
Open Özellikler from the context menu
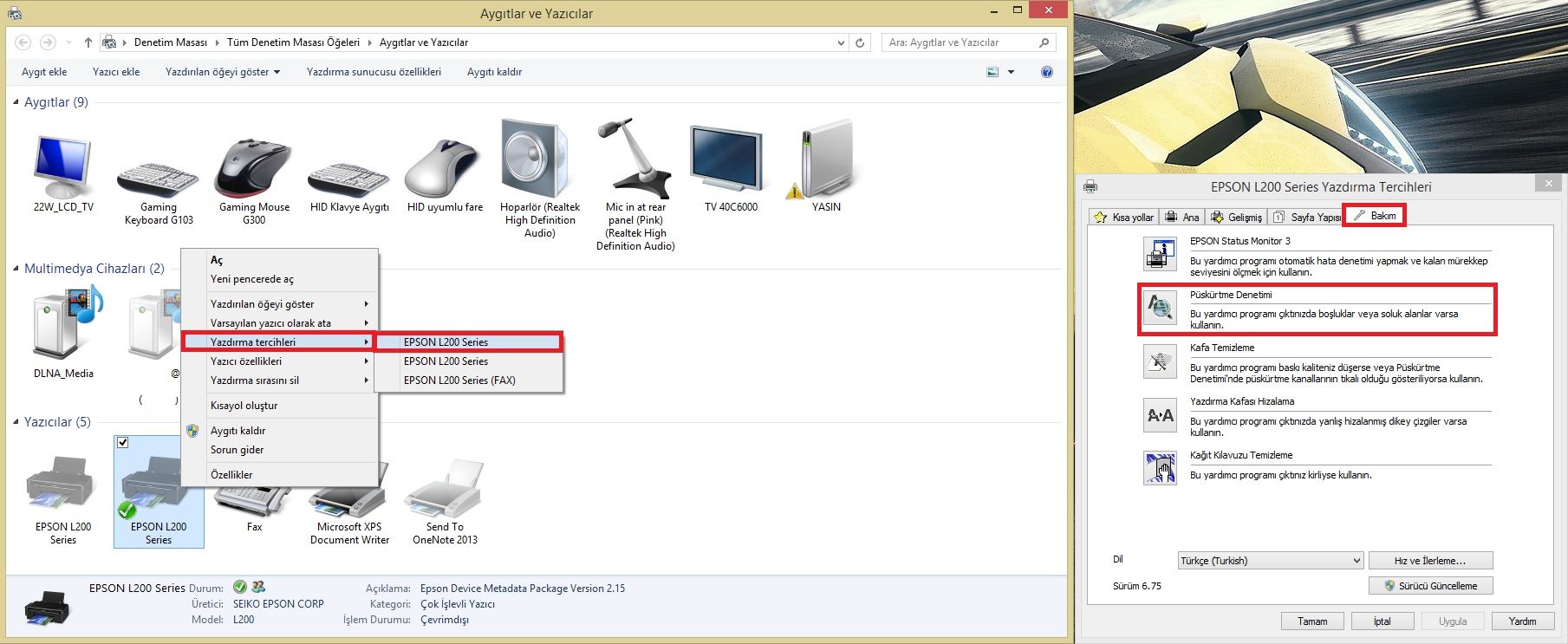280,475
